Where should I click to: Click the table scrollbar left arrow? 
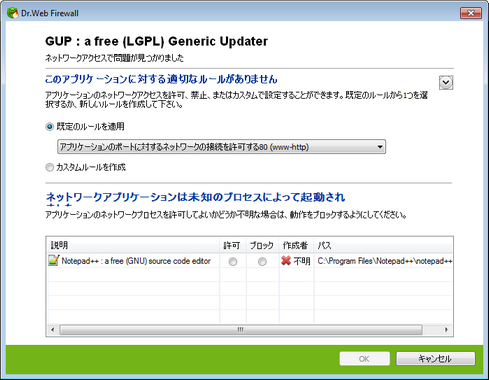tap(52, 330)
